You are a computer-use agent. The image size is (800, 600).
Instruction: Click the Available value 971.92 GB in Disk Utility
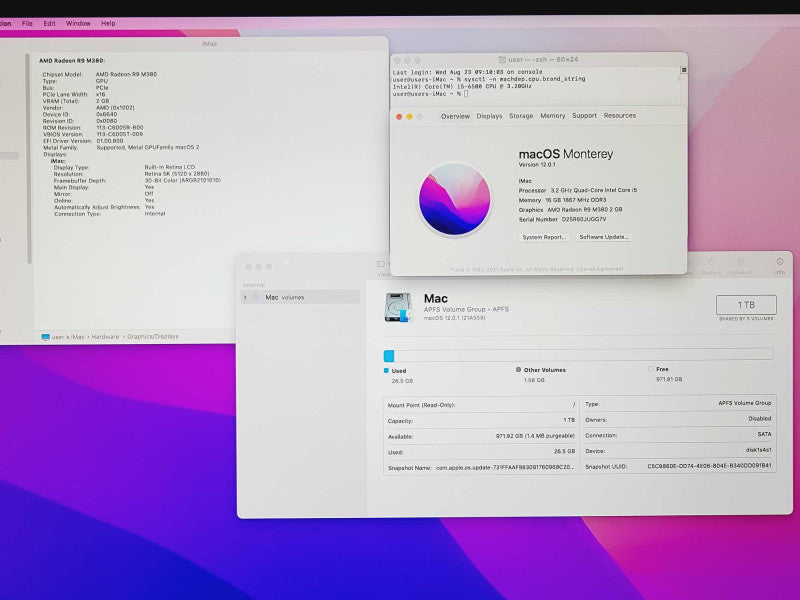click(x=535, y=436)
